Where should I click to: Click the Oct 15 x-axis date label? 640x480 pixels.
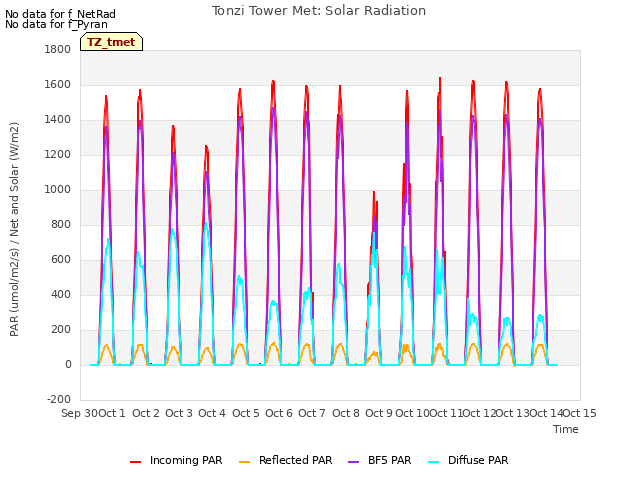(580, 413)
